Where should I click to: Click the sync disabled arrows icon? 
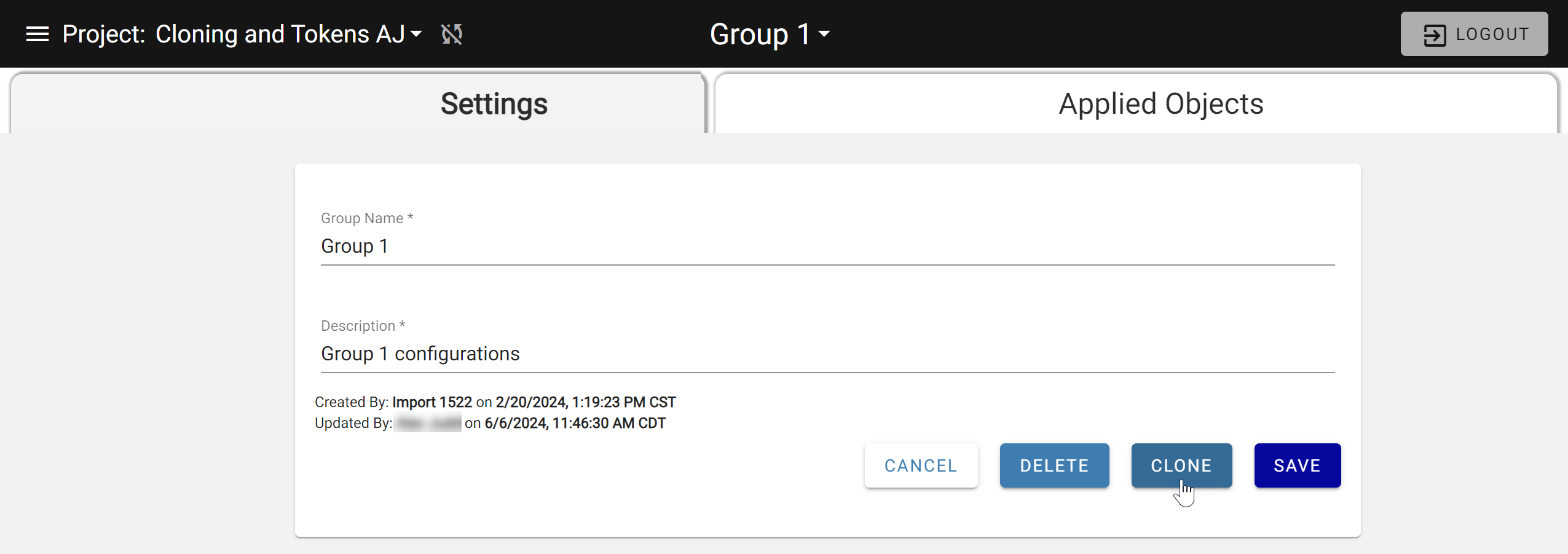452,34
